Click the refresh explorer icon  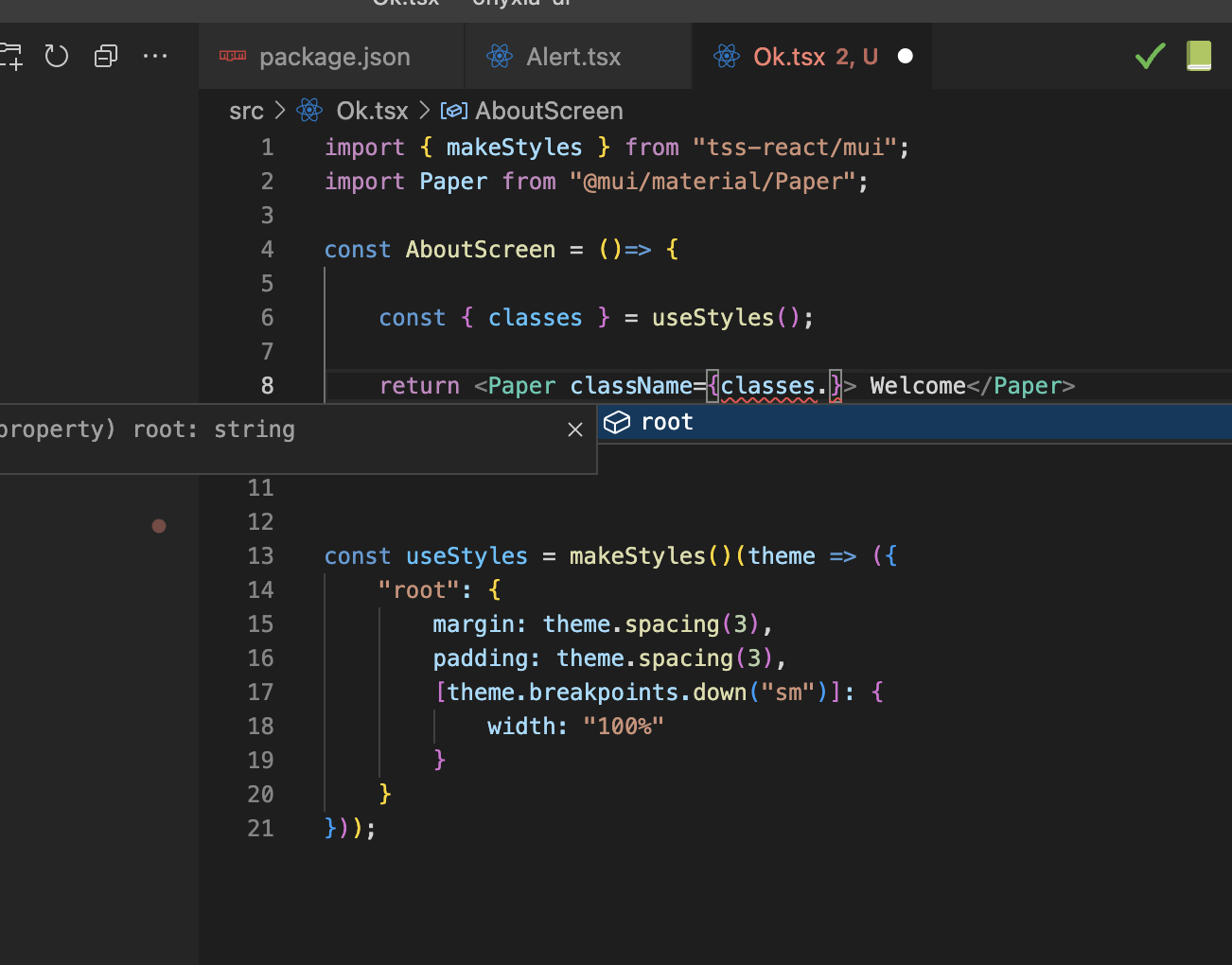57,57
